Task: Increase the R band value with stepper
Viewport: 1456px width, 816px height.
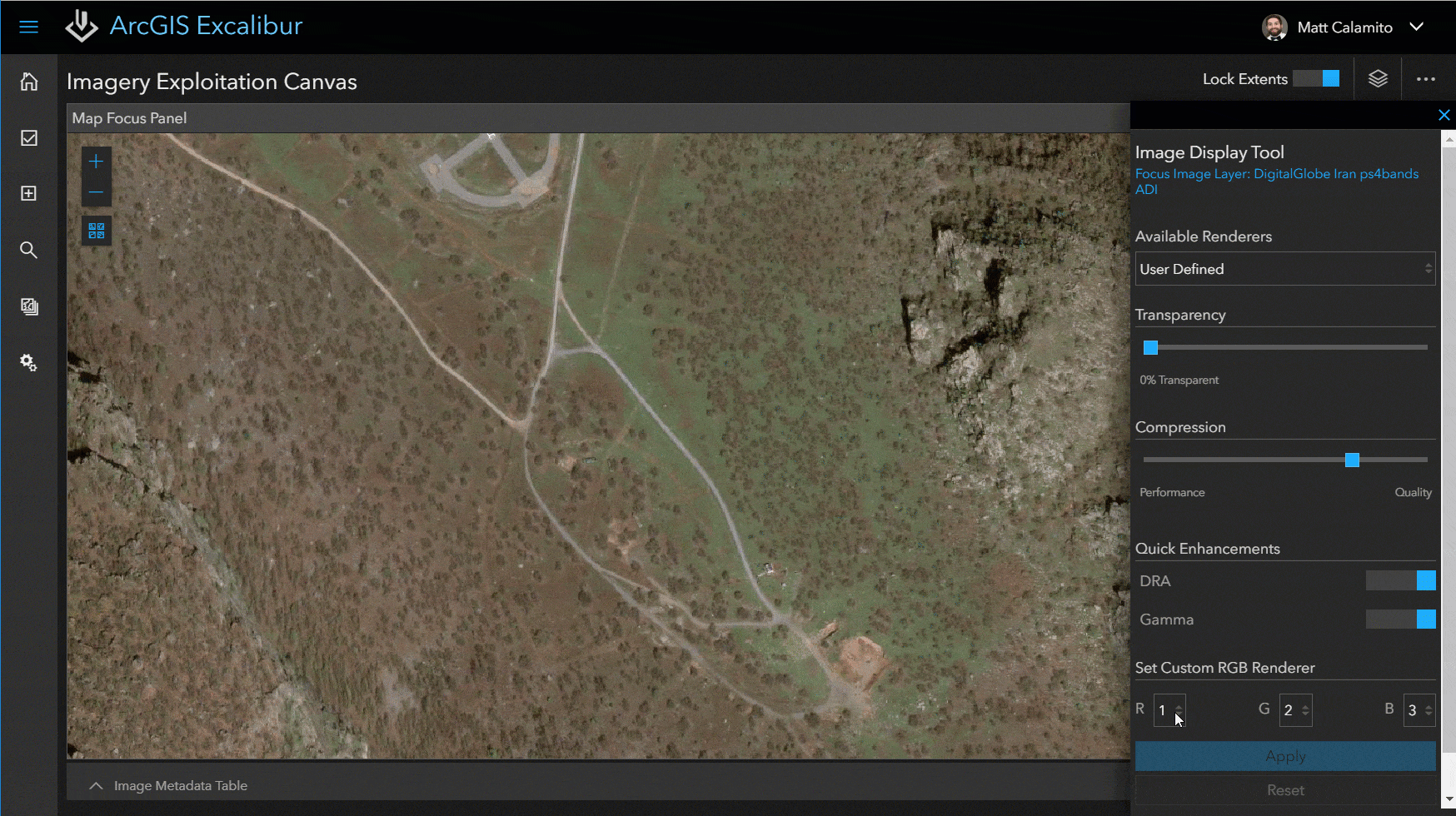Action: tap(1181, 705)
